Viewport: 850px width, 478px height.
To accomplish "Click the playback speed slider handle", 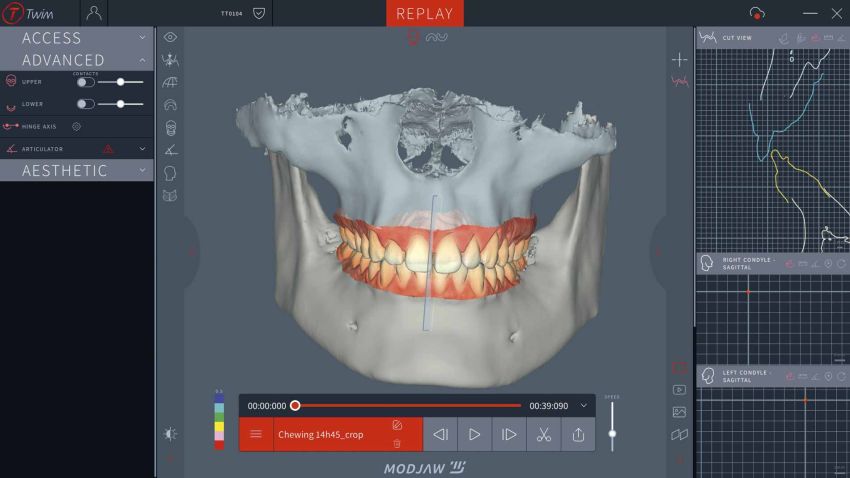I will [x=612, y=433].
